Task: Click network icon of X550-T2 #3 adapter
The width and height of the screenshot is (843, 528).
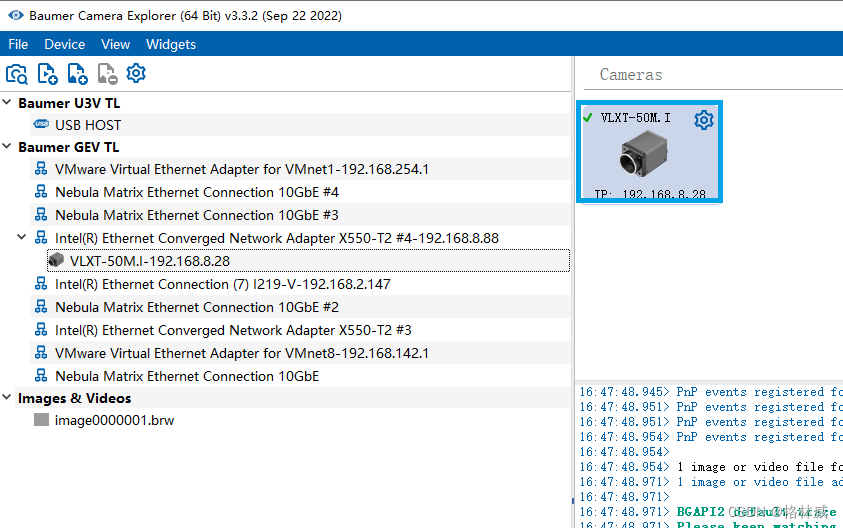Action: click(x=41, y=329)
